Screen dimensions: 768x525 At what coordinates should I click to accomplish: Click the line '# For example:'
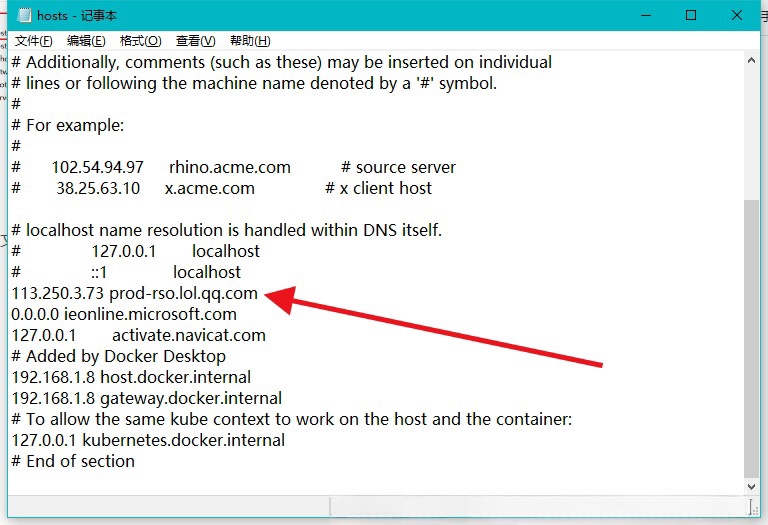tap(68, 125)
